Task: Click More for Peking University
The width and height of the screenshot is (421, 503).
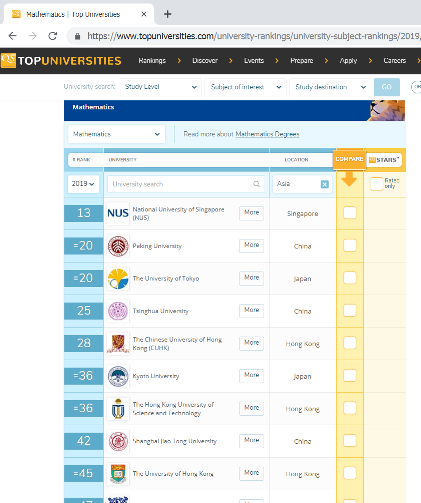Action: click(x=251, y=245)
